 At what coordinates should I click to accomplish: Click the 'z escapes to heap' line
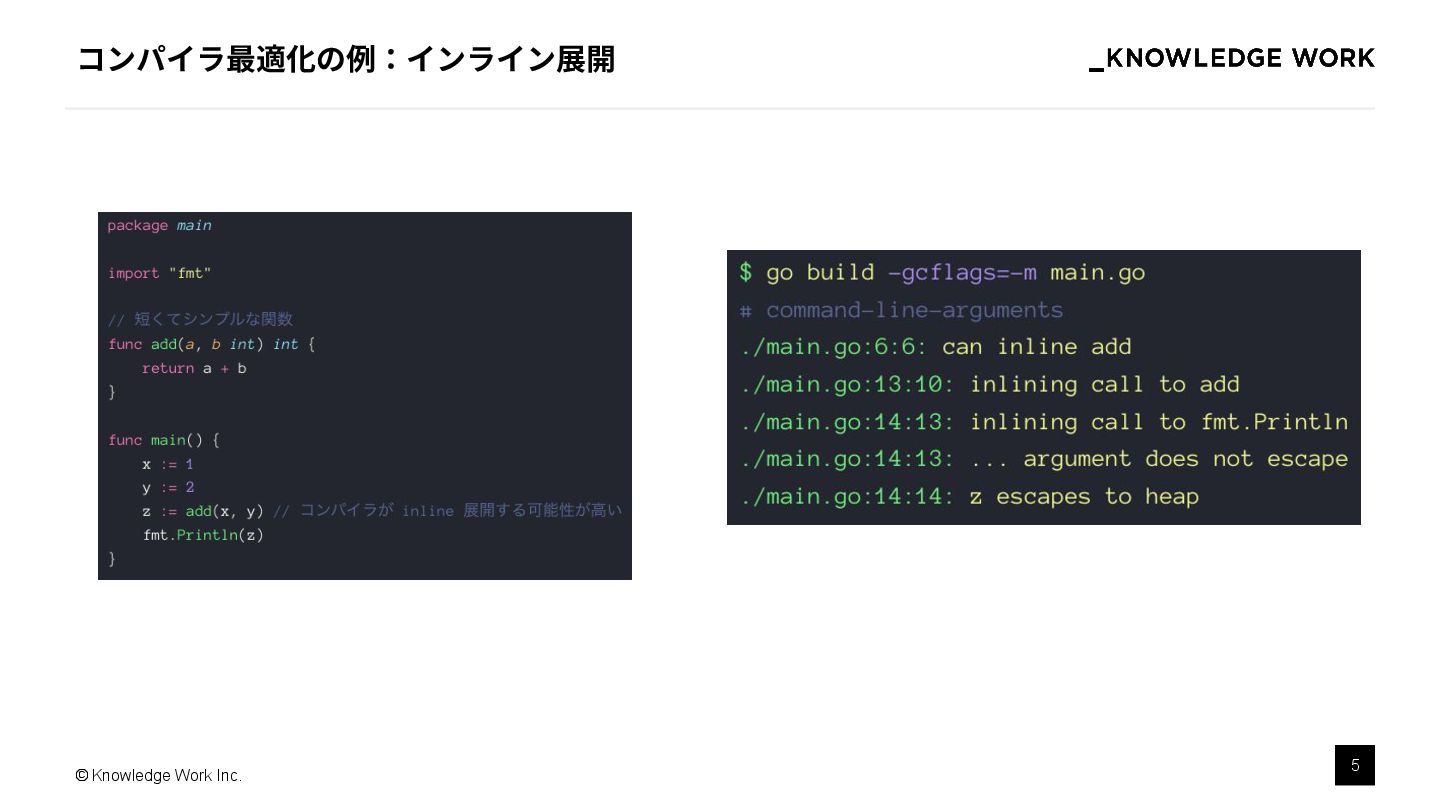(x=970, y=496)
